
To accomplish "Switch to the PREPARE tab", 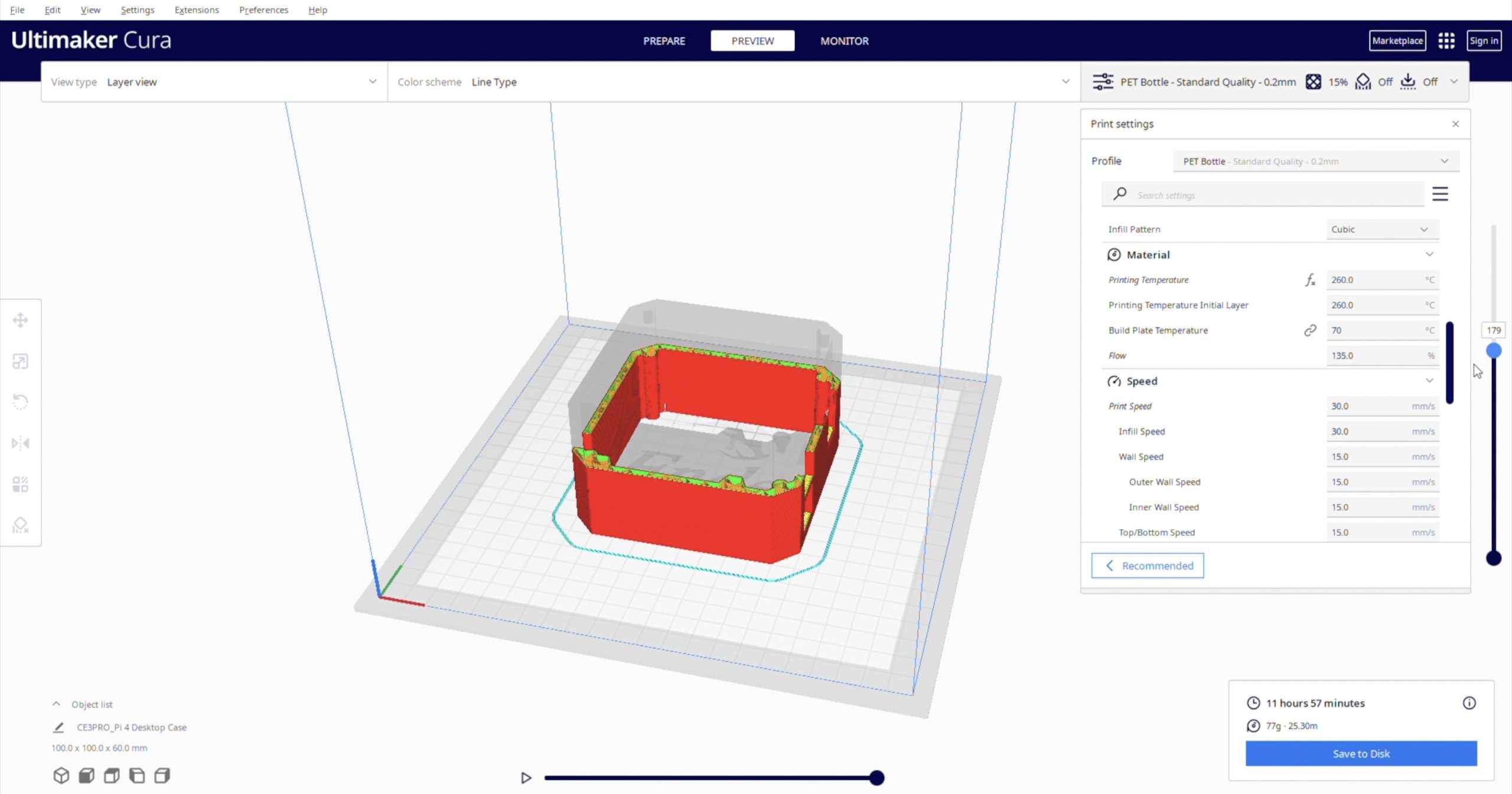I will tap(664, 41).
